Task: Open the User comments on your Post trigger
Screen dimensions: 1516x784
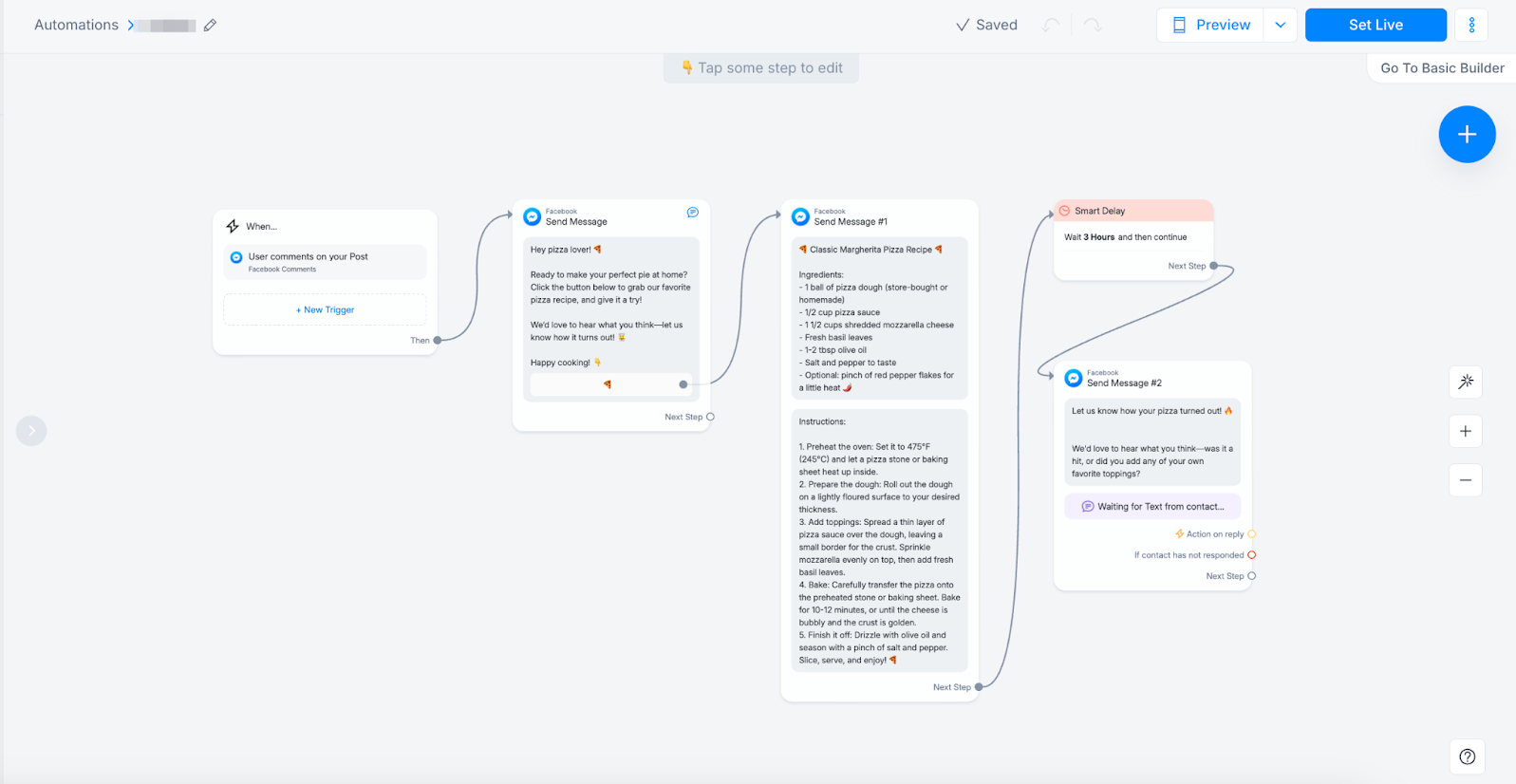Action: tap(325, 262)
